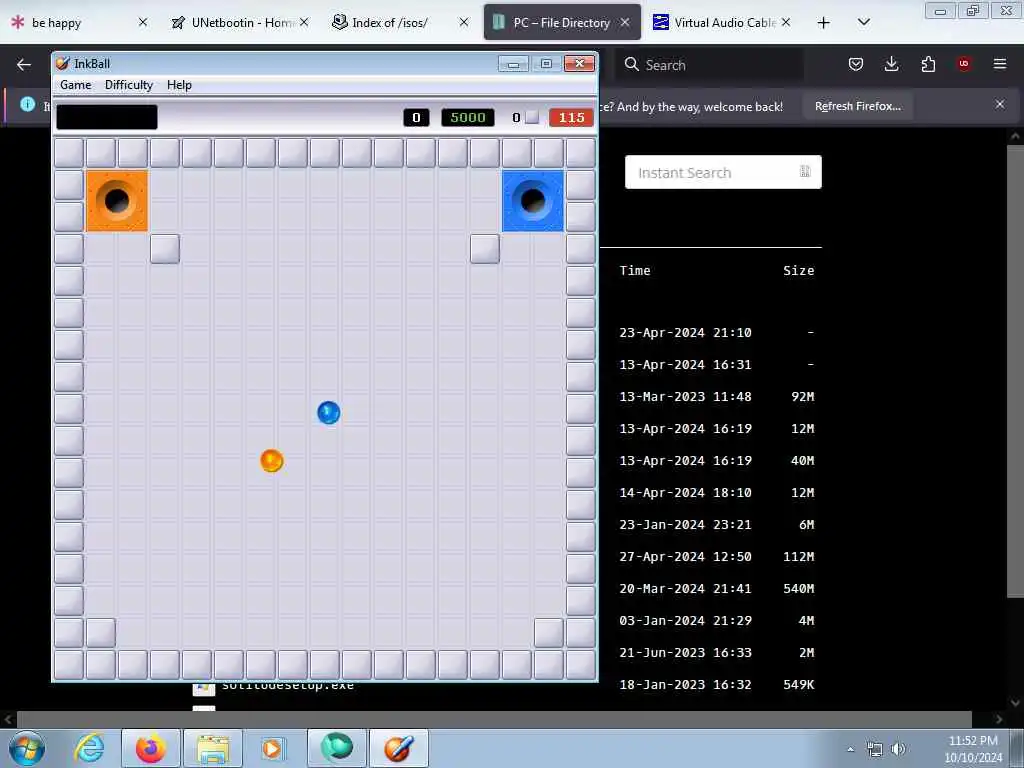1024x768 pixels.
Task: Click the page horizontal scrollbar
Action: (494, 719)
